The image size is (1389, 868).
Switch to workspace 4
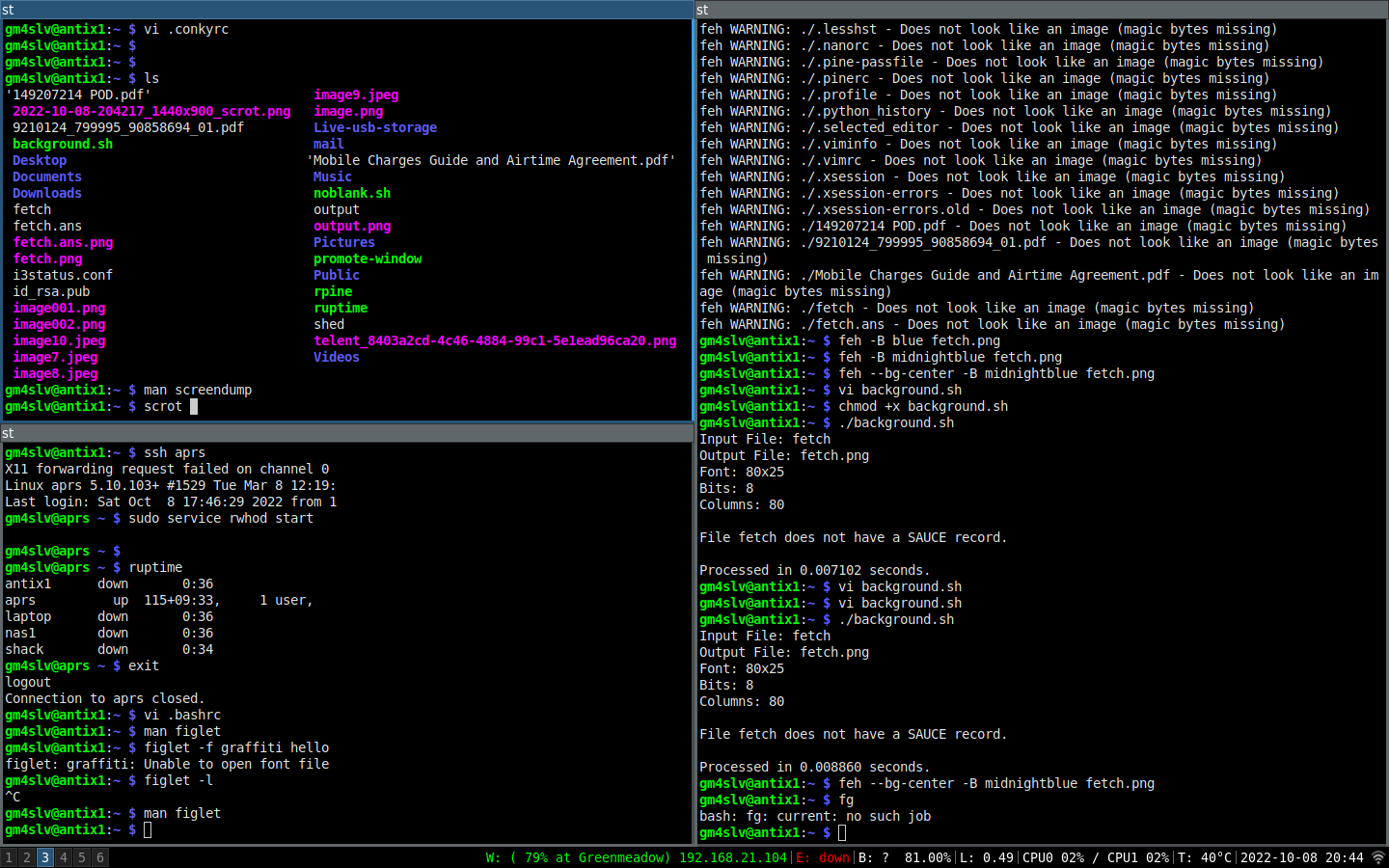click(x=64, y=857)
